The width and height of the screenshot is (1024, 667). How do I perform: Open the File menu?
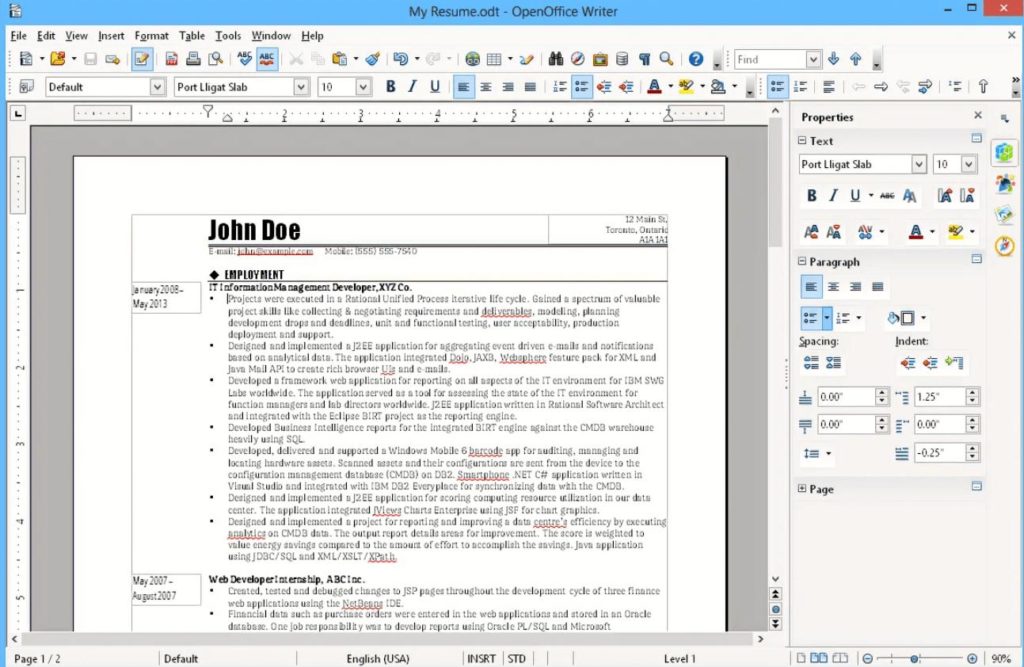click(18, 36)
